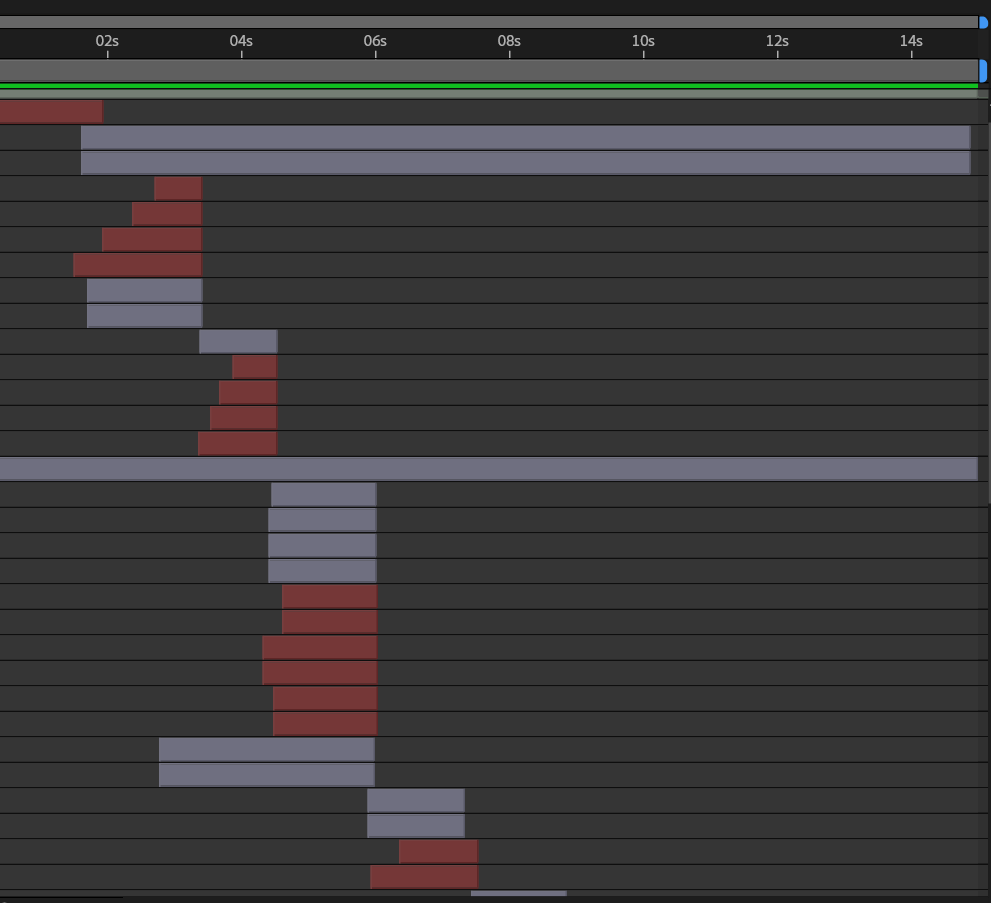Select the short gray bar directly under 04s
The width and height of the screenshot is (991, 903).
(238, 341)
